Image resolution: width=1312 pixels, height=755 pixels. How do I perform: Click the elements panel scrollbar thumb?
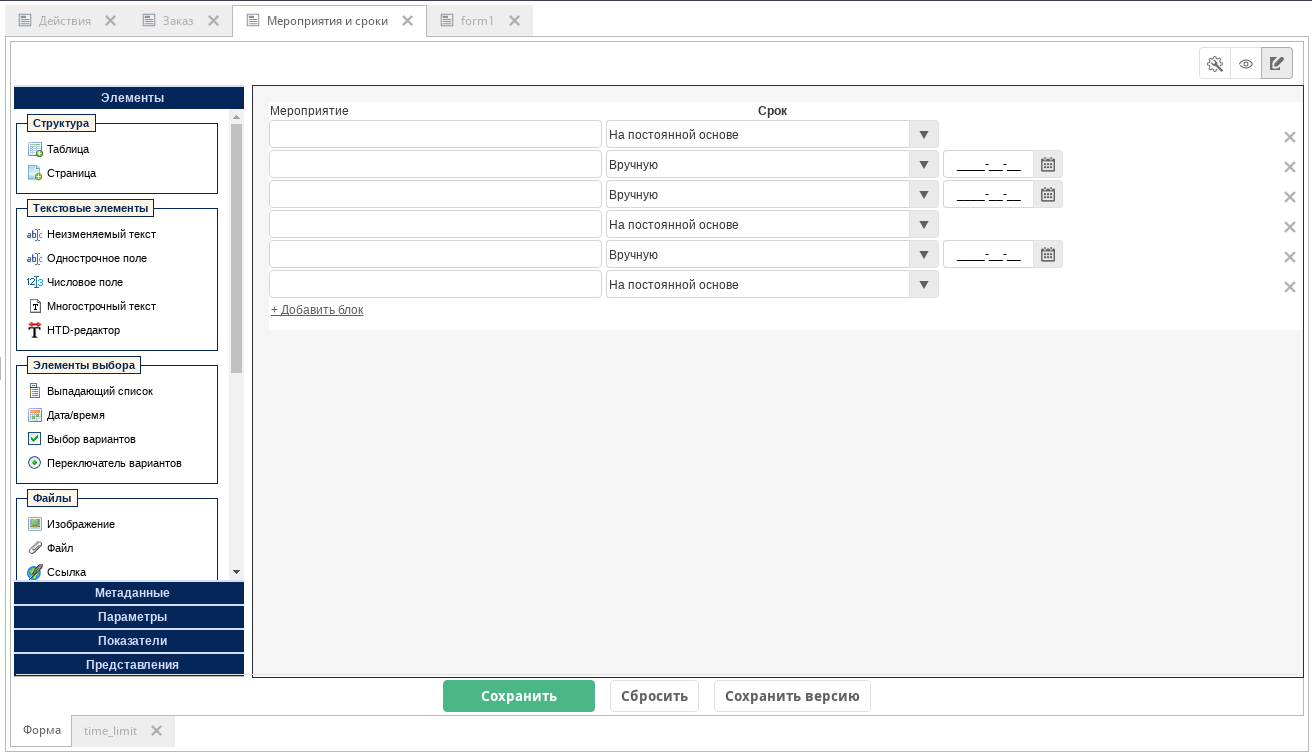point(237,248)
